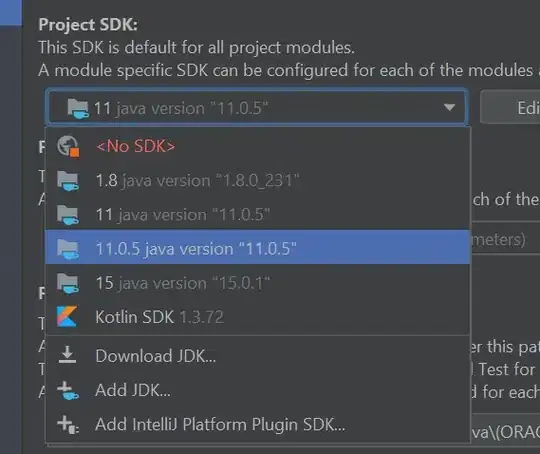This screenshot has height=454, width=540.
Task: Click the 1.8 JDK folder icon
Action: pyautogui.click(x=68, y=181)
